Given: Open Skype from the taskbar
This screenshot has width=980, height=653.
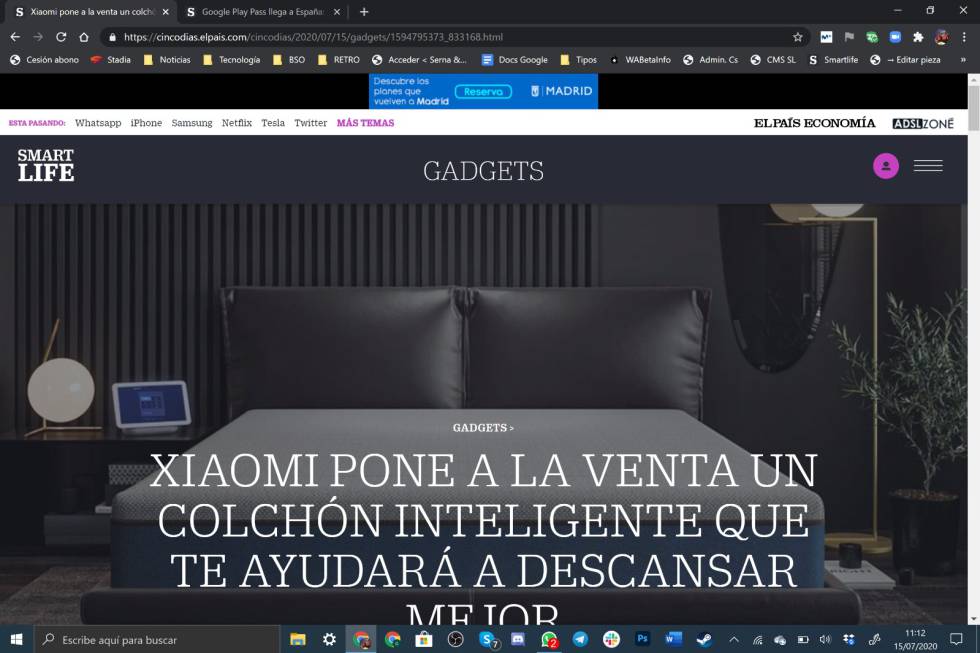Looking at the screenshot, I should click(x=487, y=639).
